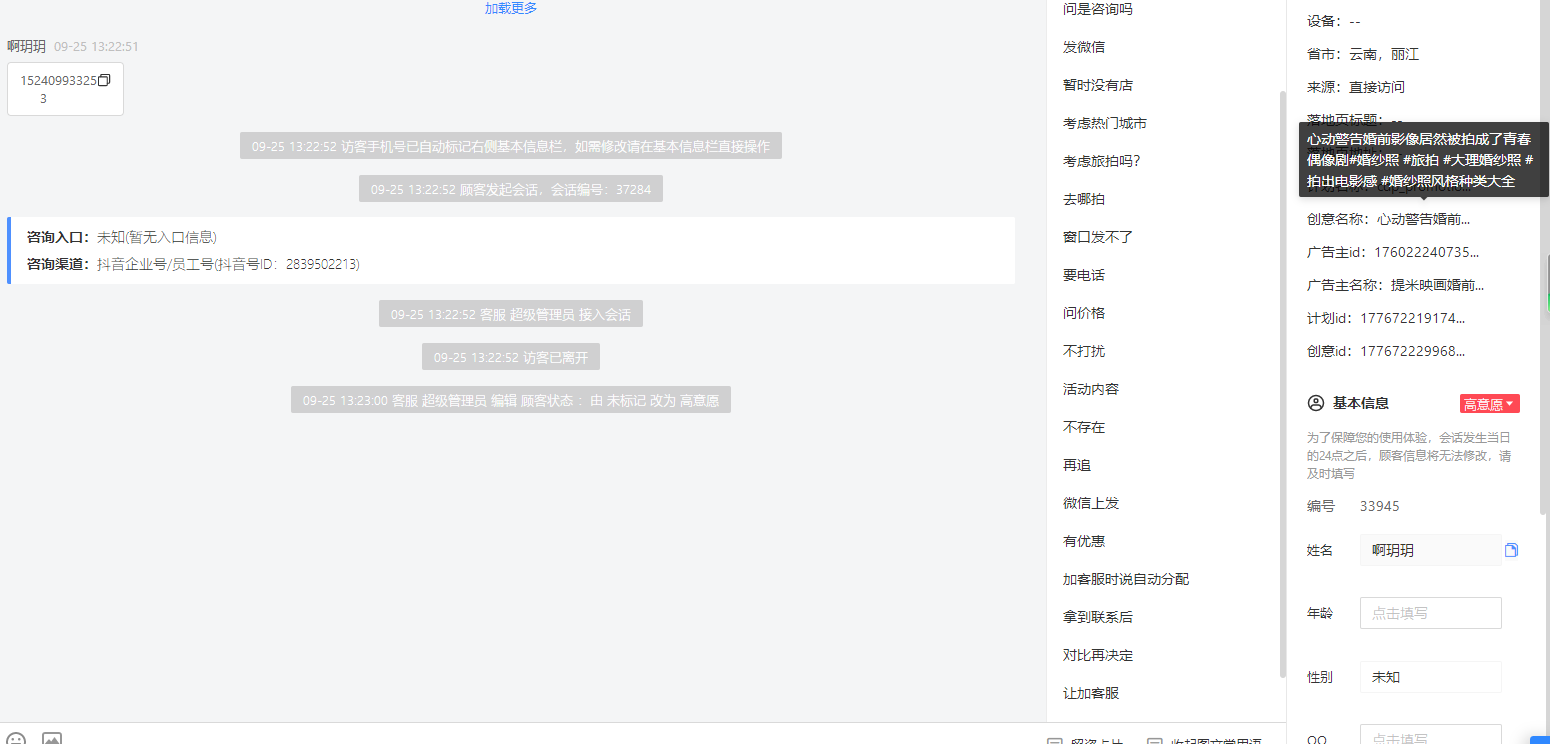Click the person icon next to 基本信息
Viewport: 1550px width, 744px height.
click(1316, 403)
